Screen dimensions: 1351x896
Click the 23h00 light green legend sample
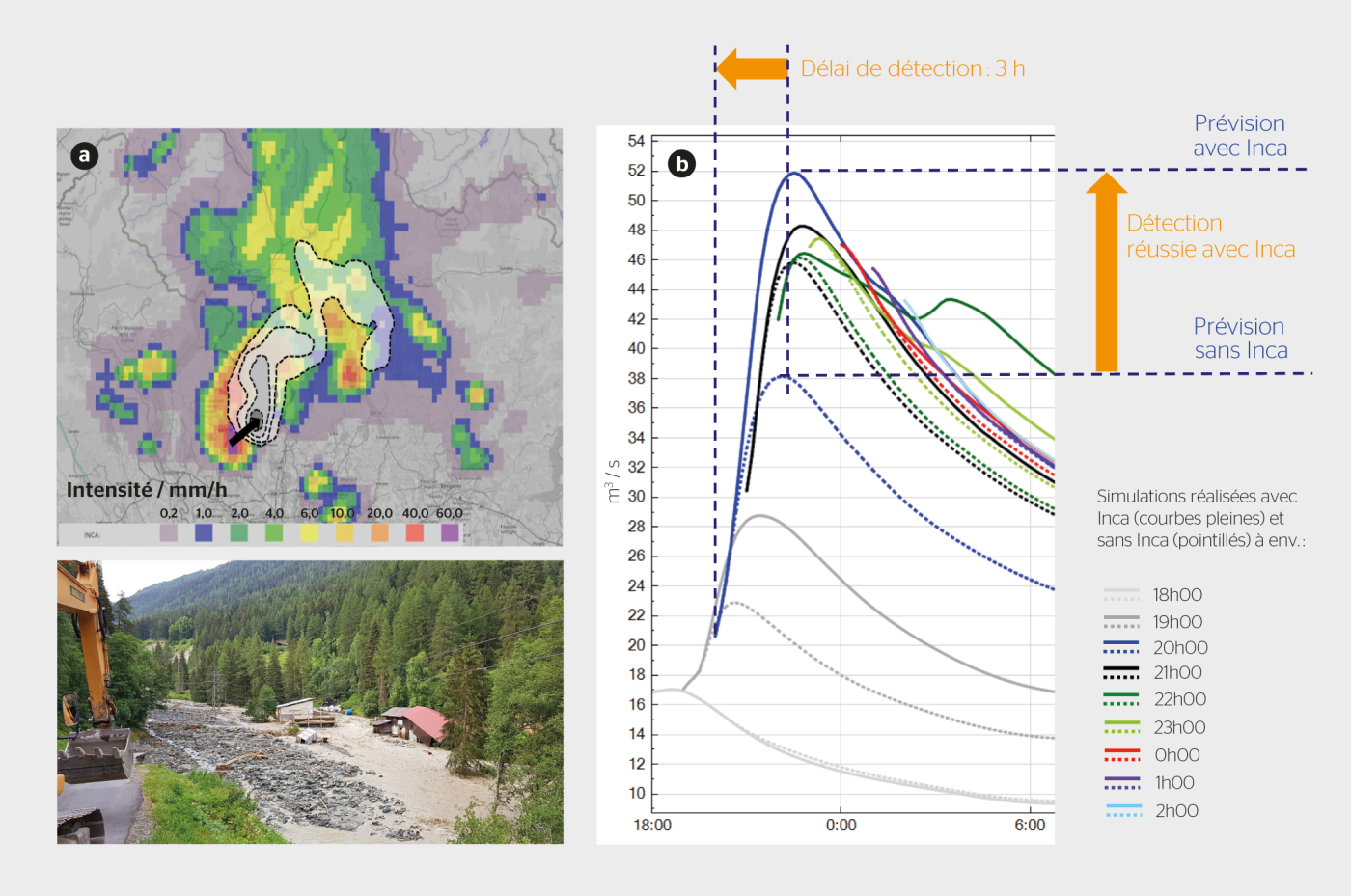[1121, 725]
